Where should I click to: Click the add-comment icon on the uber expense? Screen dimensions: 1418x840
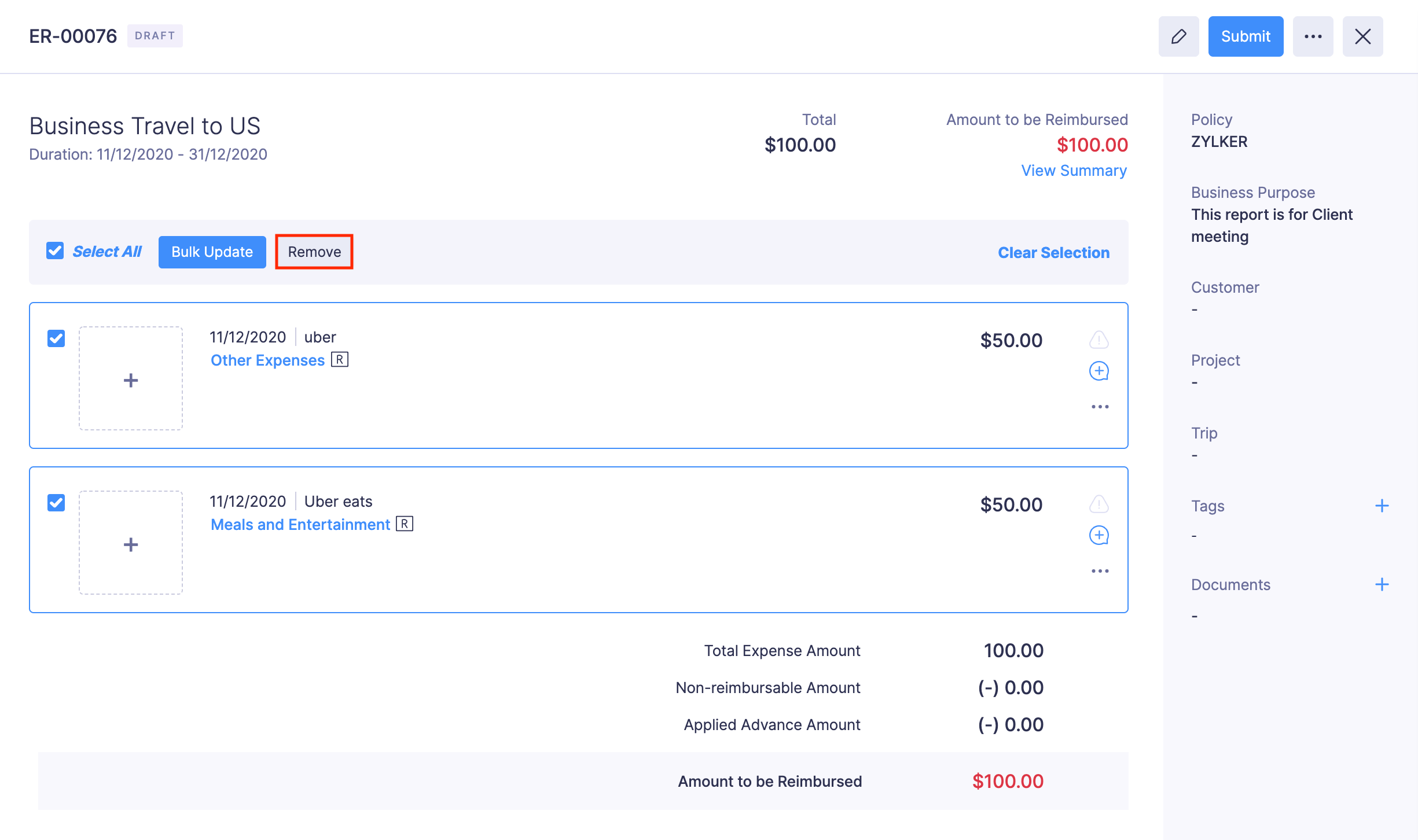(x=1099, y=371)
